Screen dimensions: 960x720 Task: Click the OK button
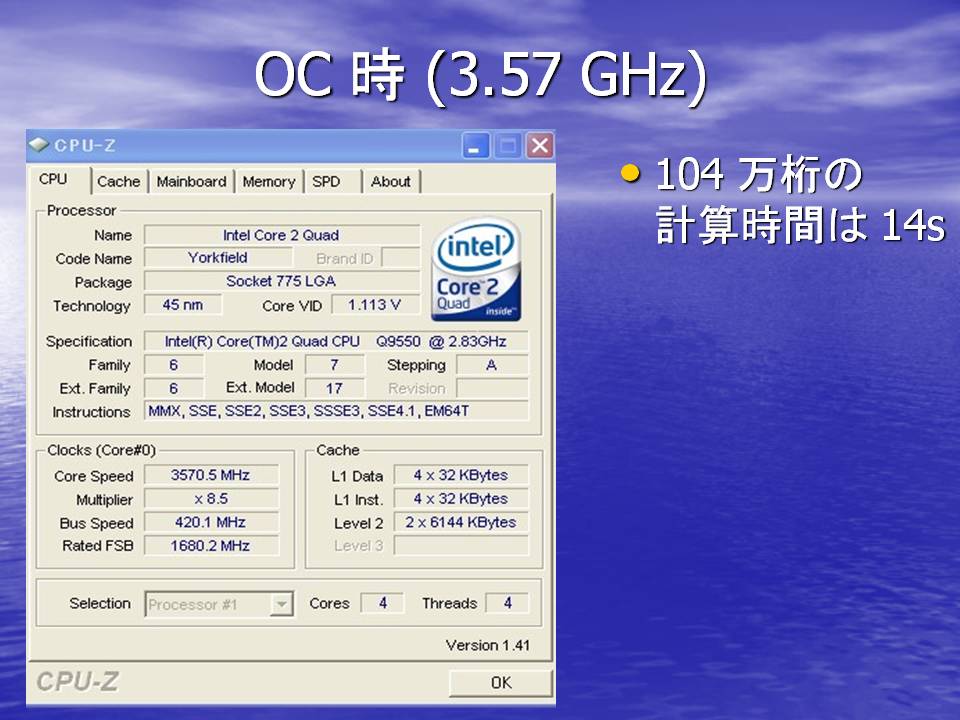(501, 683)
